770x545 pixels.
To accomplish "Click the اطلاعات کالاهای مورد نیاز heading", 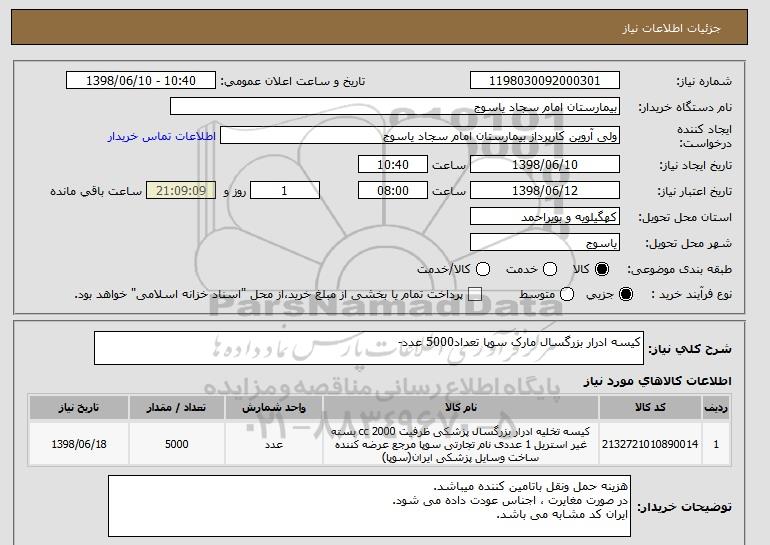I will click(657, 381).
